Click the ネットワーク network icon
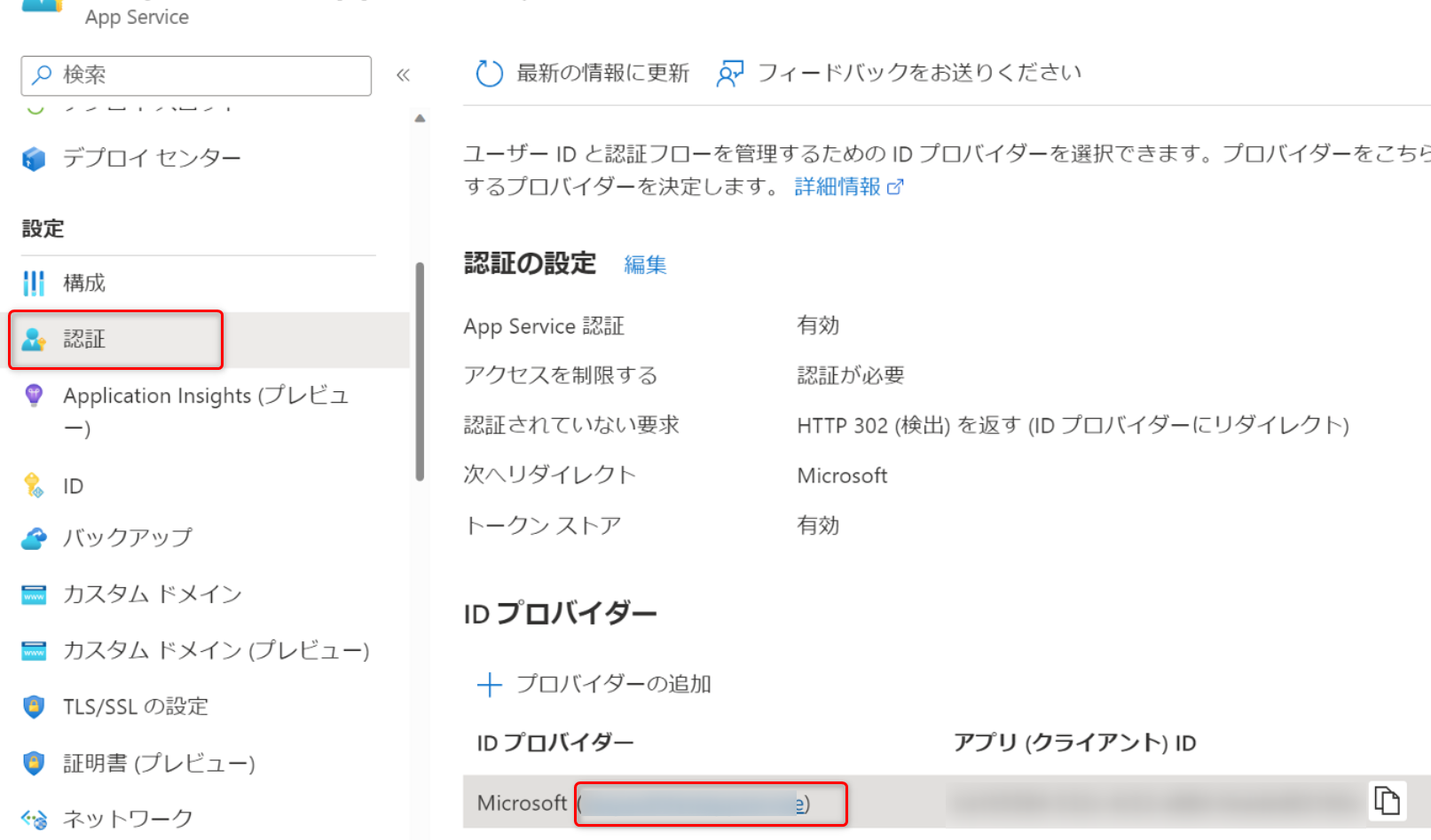Image resolution: width=1431 pixels, height=840 pixels. click(34, 819)
